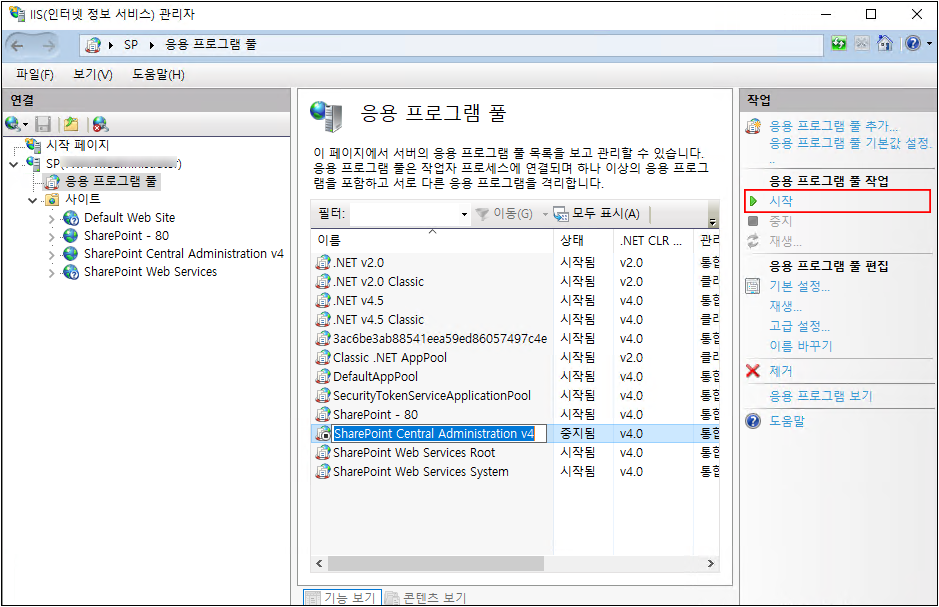Click the folder up icon in Connections toolbar
Viewport: 939px width, 607px height.
71,124
